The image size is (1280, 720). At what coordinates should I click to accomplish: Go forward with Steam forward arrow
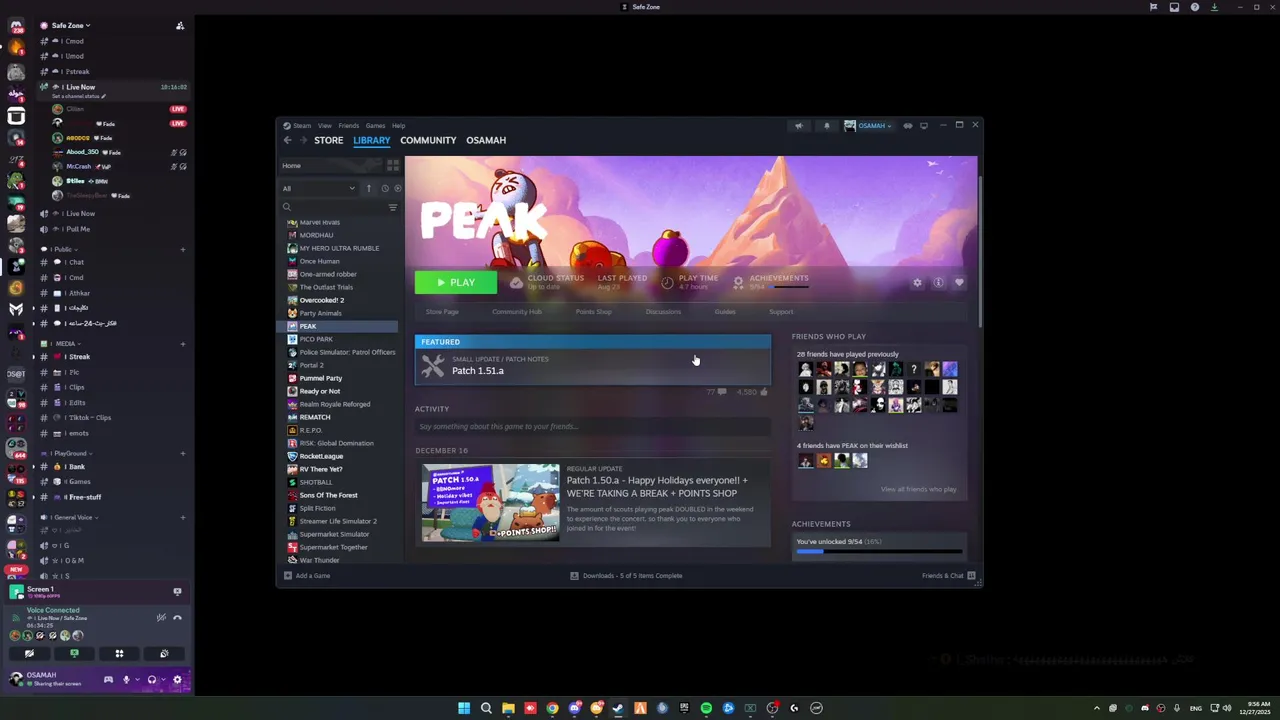click(x=303, y=140)
